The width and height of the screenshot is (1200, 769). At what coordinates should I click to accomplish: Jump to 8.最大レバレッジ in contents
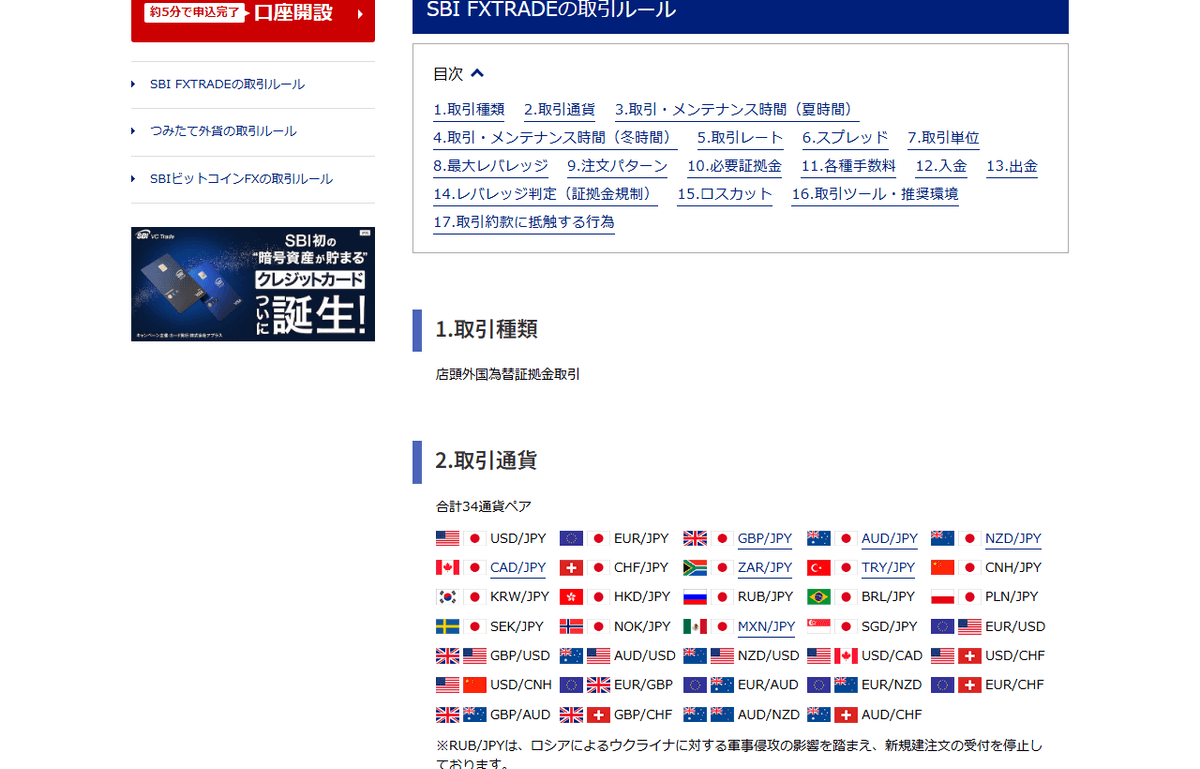click(x=490, y=166)
